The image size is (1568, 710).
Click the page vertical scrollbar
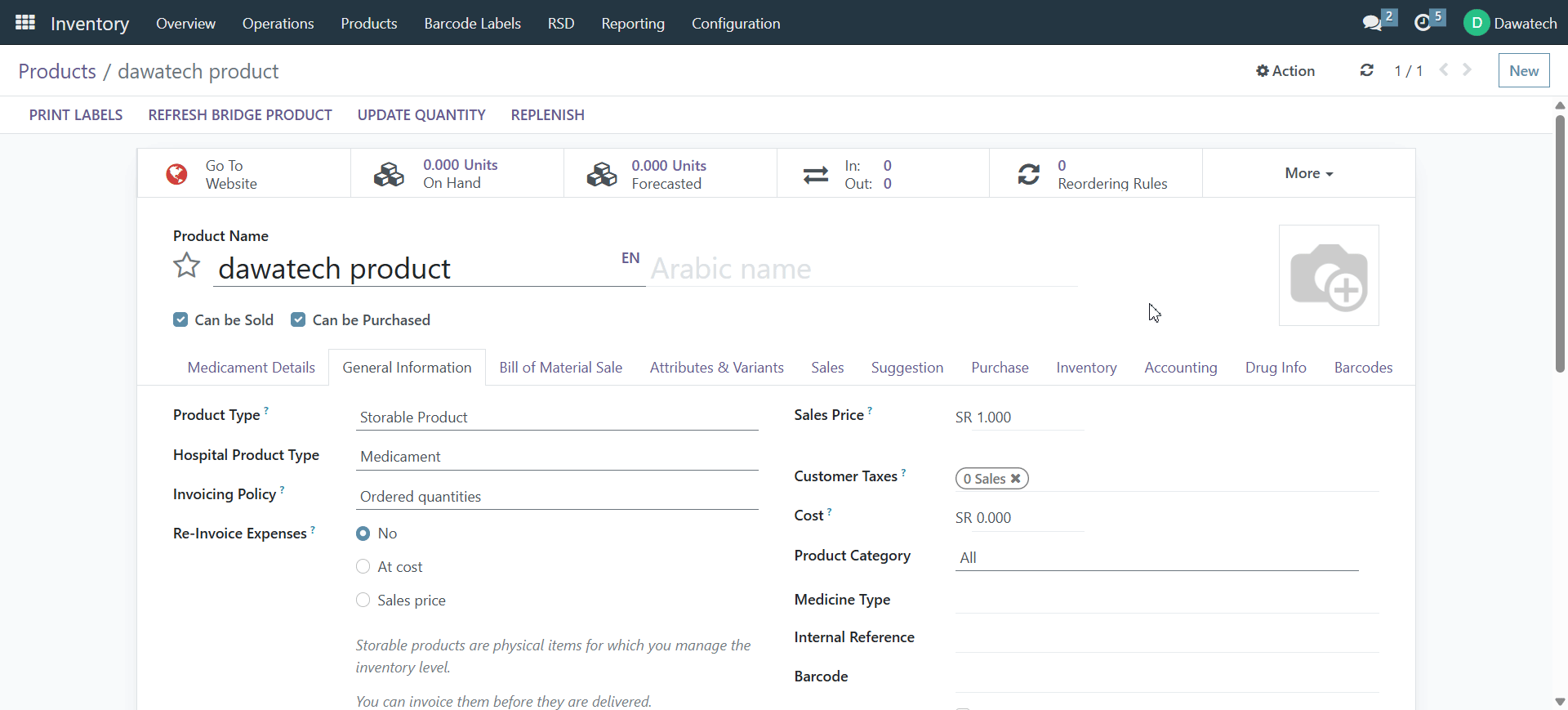[1560, 243]
